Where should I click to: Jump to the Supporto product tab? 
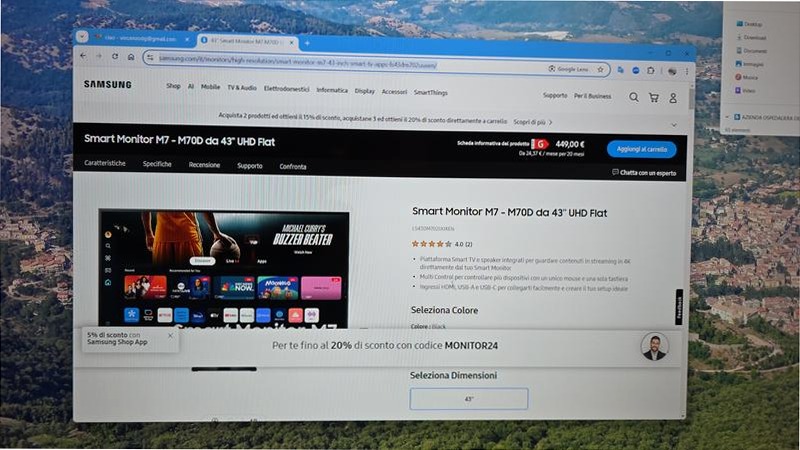pyautogui.click(x=250, y=166)
